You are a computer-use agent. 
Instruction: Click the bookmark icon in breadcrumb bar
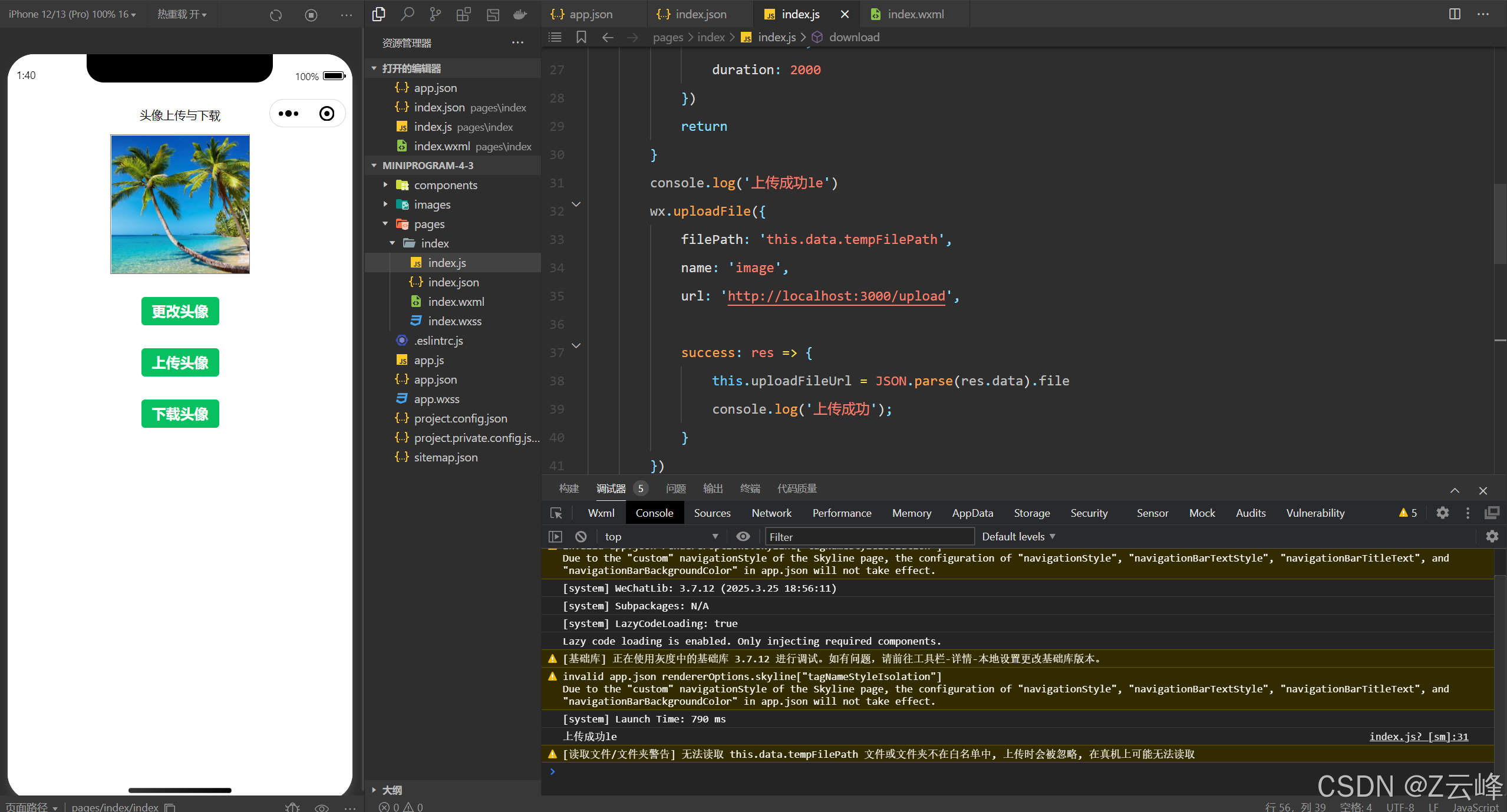(581, 37)
